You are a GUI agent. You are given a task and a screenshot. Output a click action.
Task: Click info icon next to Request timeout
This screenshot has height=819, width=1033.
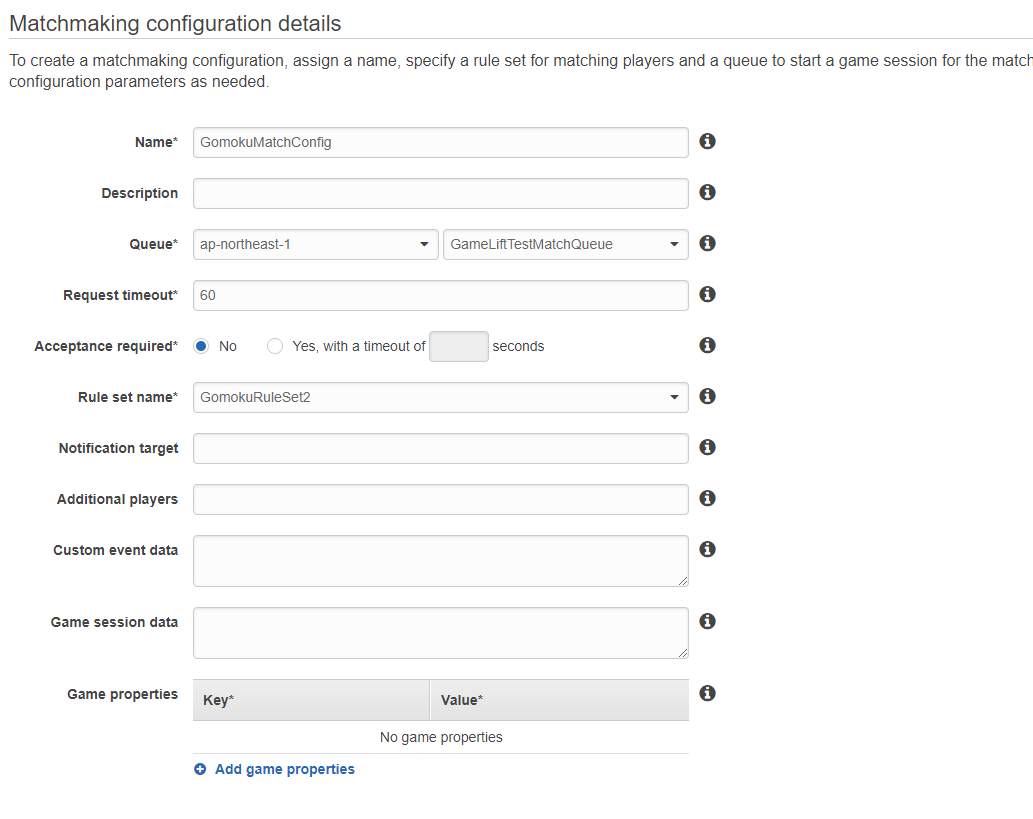pyautogui.click(x=707, y=294)
